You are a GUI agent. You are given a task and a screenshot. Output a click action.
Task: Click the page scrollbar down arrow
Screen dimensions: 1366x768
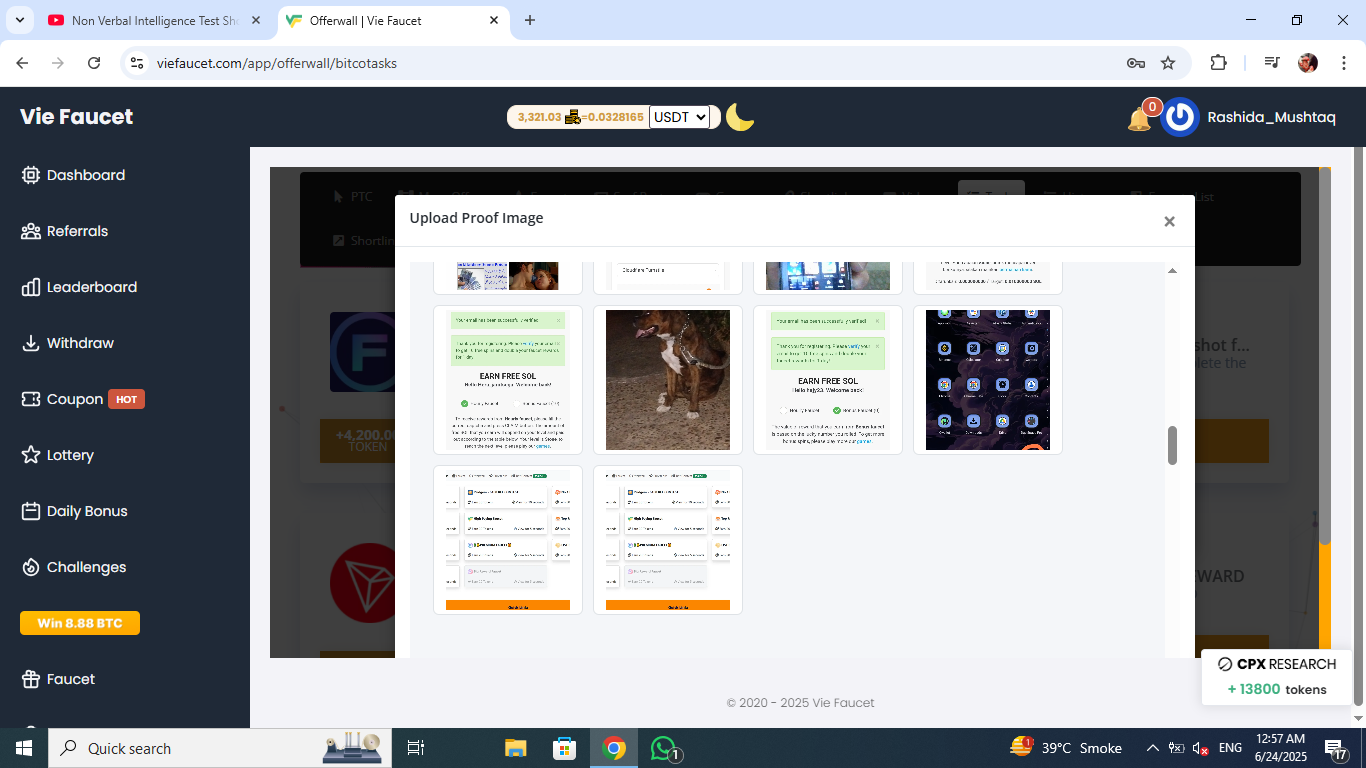tap(1358, 718)
